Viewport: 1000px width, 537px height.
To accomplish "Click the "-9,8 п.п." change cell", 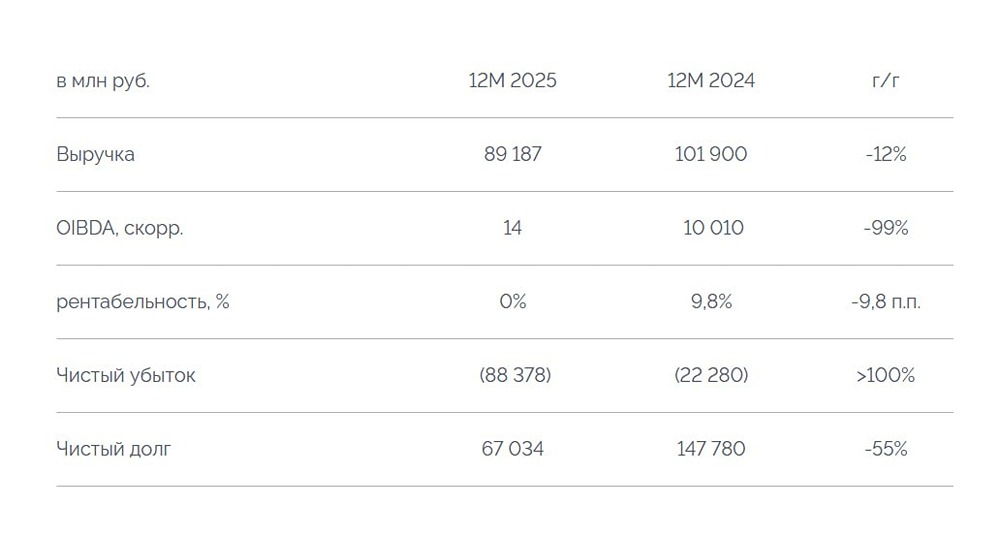I will pos(885,302).
